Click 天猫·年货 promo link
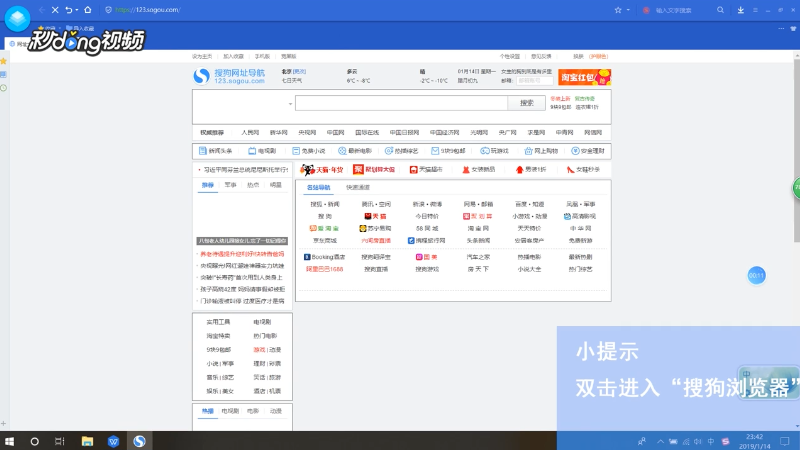The image size is (800, 450). tap(322, 169)
